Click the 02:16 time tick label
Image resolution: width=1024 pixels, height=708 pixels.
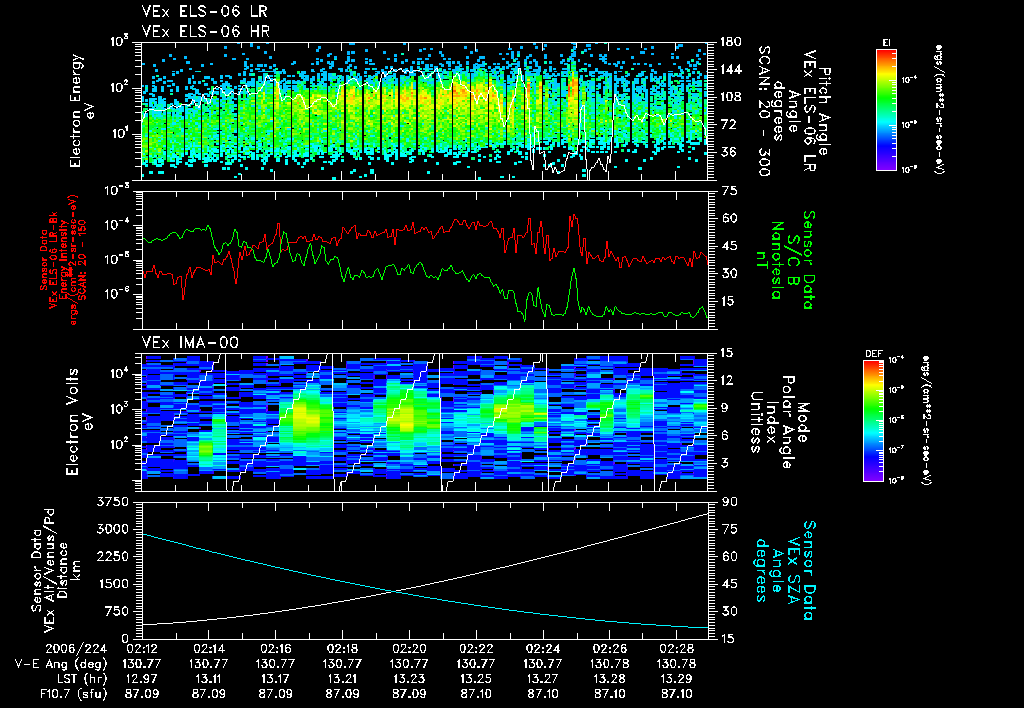(276, 649)
